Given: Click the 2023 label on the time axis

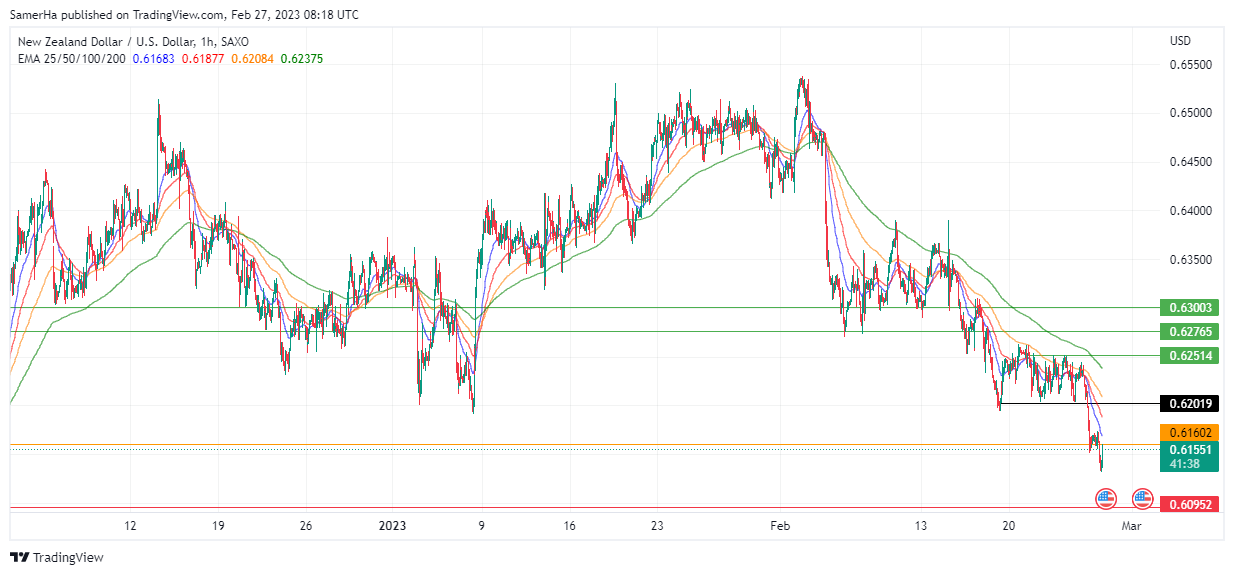Looking at the screenshot, I should click(x=395, y=526).
